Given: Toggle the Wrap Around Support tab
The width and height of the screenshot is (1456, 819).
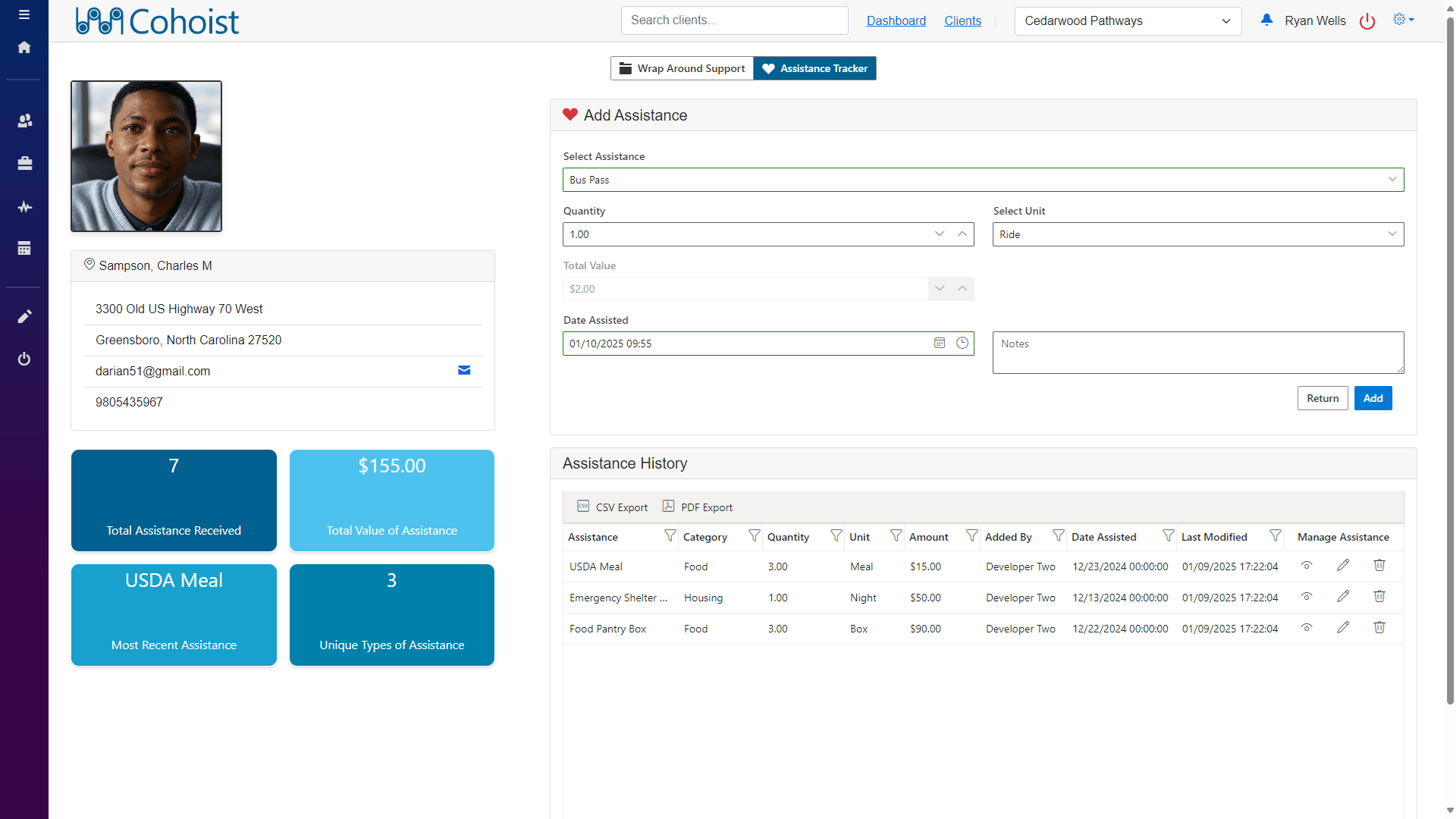Looking at the screenshot, I should (x=683, y=68).
